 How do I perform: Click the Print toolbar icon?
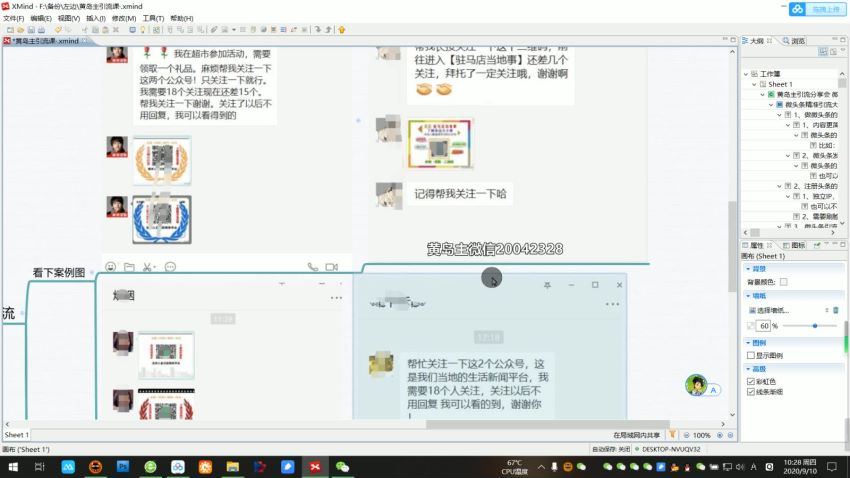point(41,30)
